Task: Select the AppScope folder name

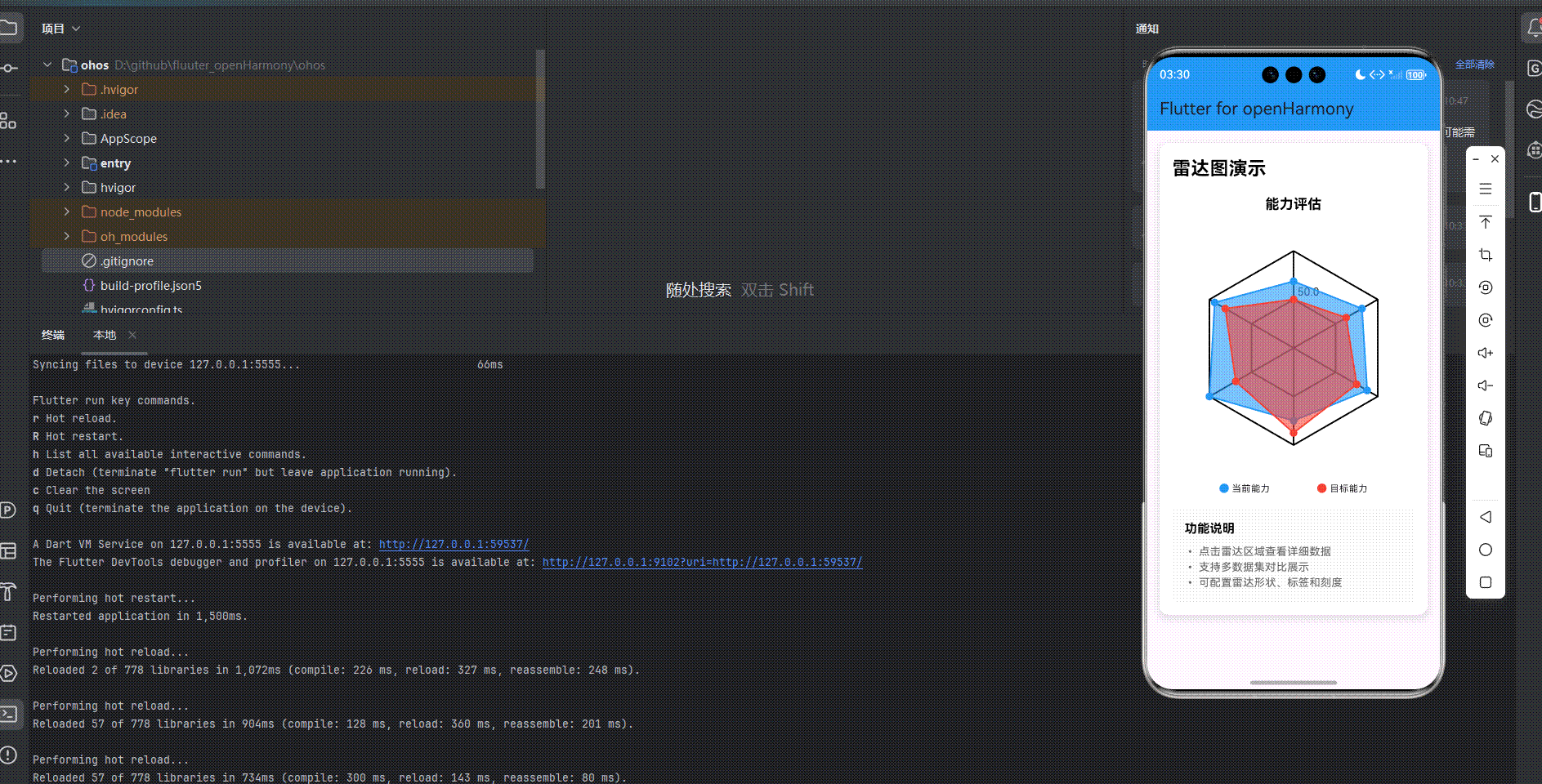Action: (x=128, y=139)
